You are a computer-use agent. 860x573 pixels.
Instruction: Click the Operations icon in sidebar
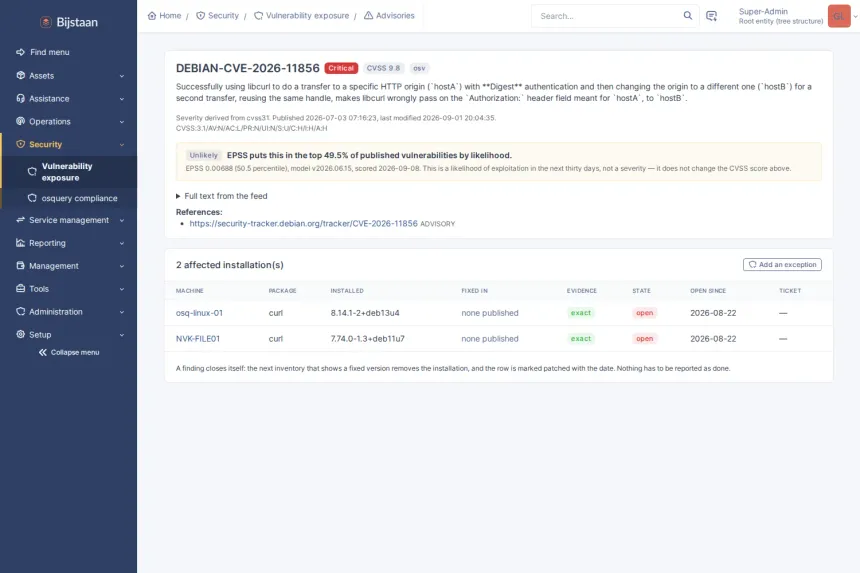coord(20,121)
